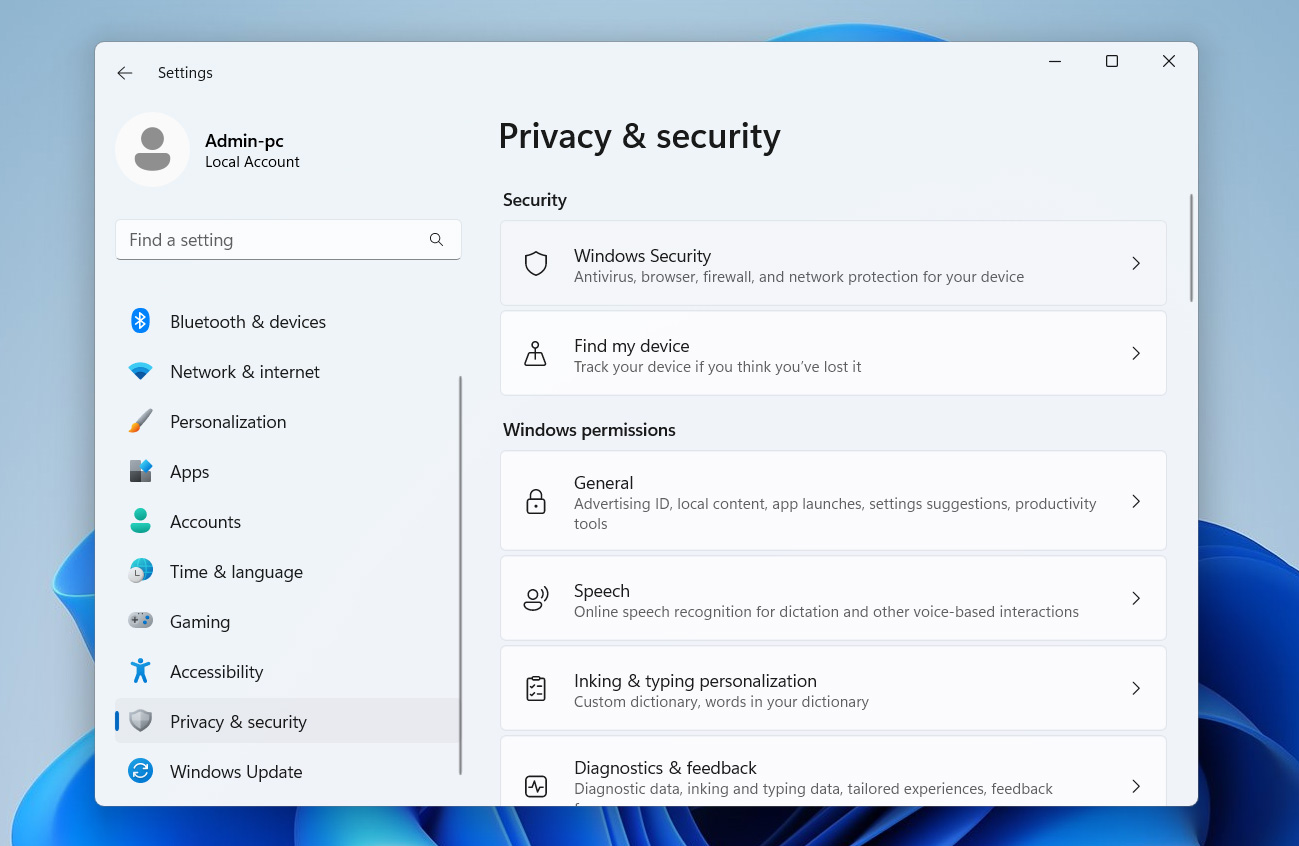The height and width of the screenshot is (846, 1299).
Task: Minimize the Settings window
Action: pos(1054,61)
